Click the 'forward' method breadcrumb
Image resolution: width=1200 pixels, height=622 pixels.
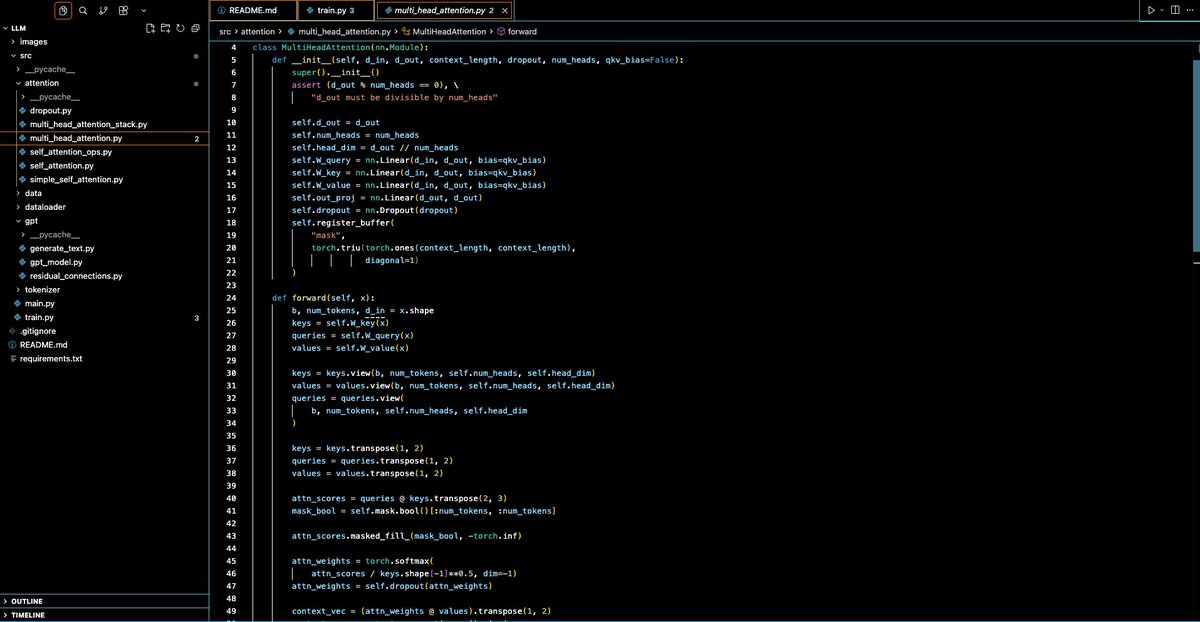point(518,32)
